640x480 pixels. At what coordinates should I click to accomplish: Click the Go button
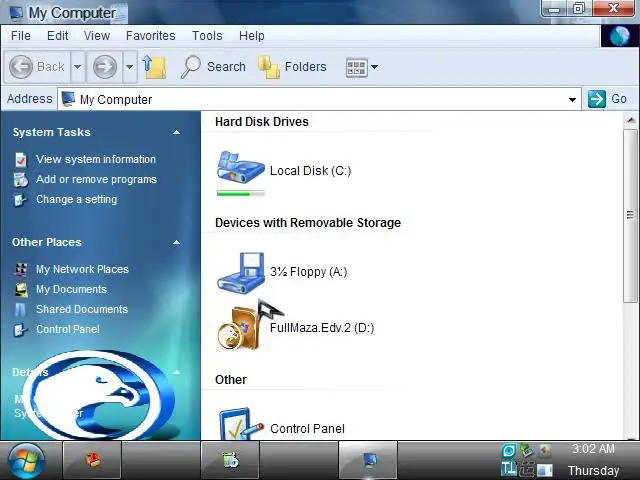point(607,99)
